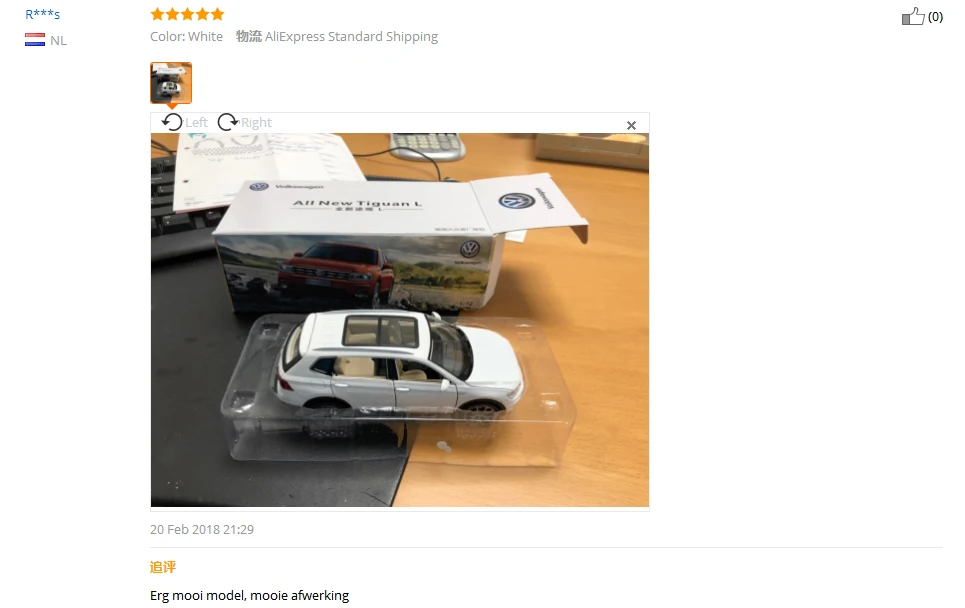965x608 pixels.
Task: Click the NL country label
Action: (x=58, y=41)
